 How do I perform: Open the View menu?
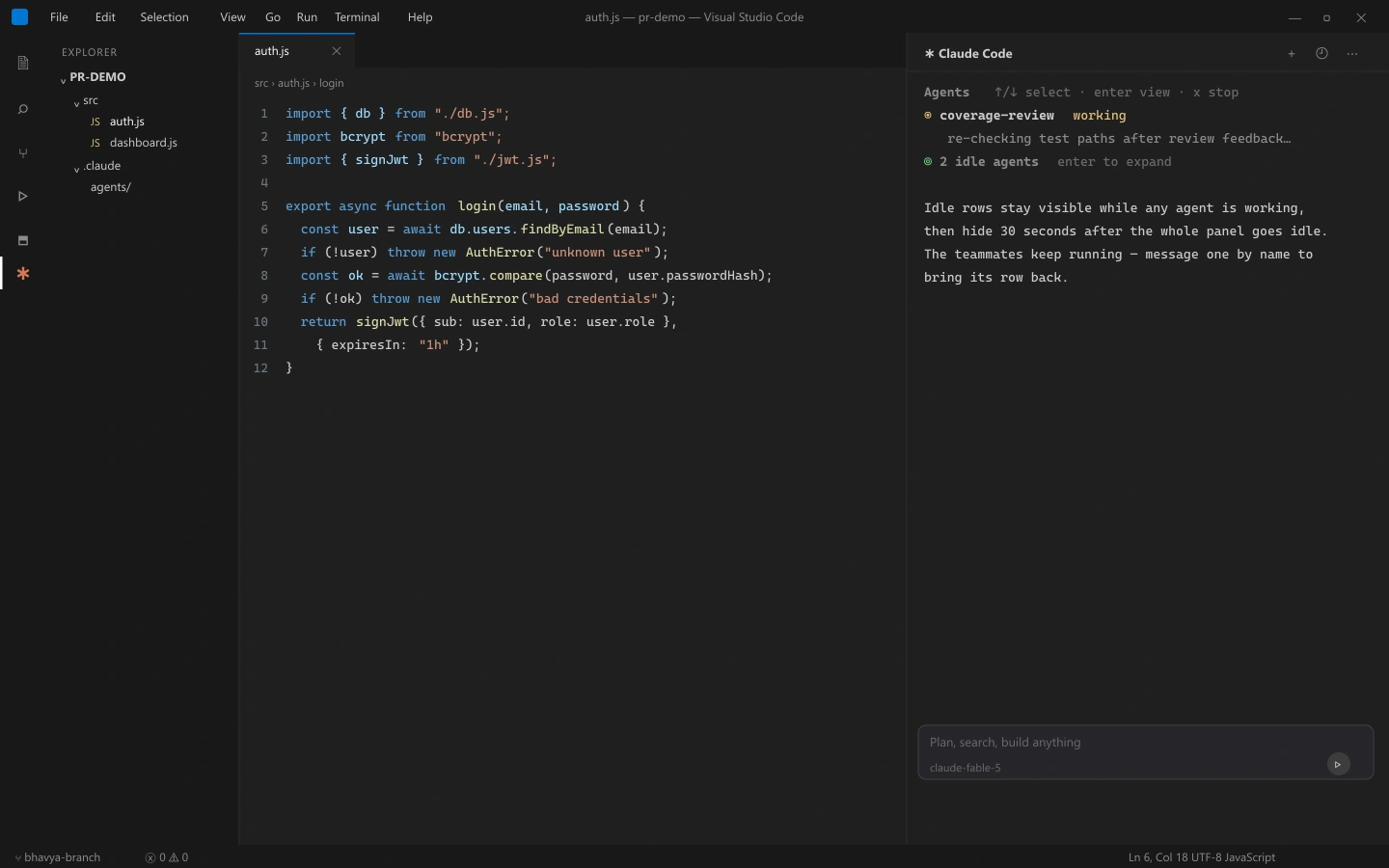232,17
